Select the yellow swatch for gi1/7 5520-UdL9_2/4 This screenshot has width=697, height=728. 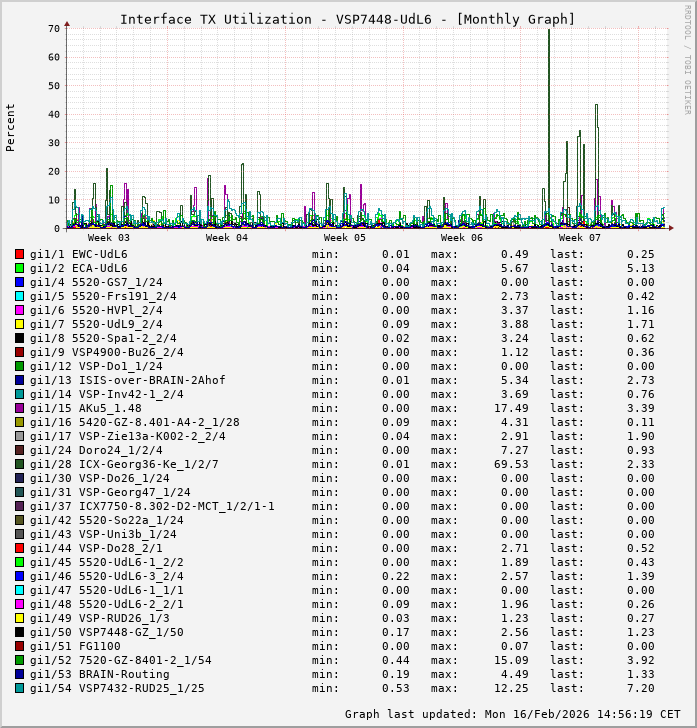click(20, 324)
